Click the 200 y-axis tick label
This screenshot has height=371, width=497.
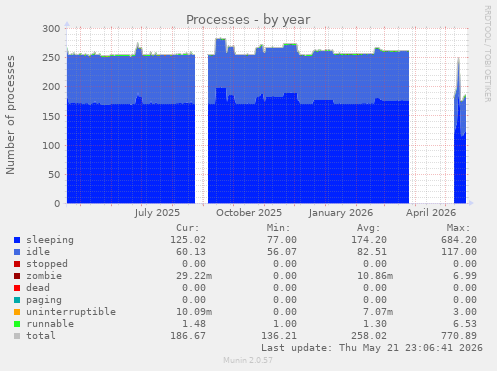[x=51, y=87]
